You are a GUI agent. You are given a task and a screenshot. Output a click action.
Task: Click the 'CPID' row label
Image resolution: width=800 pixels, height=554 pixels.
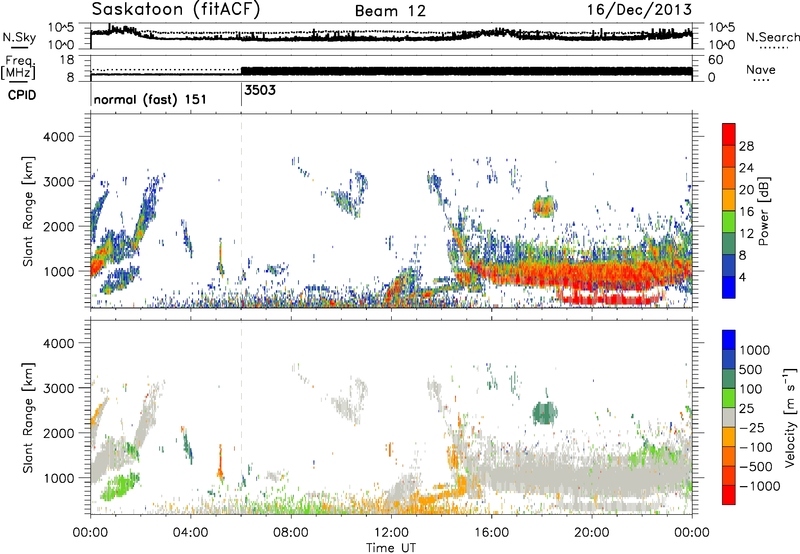coord(22,95)
